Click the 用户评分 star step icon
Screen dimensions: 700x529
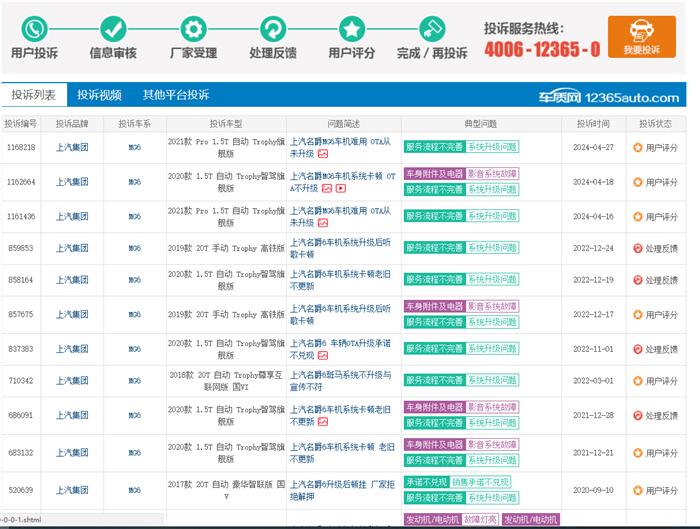[352, 29]
